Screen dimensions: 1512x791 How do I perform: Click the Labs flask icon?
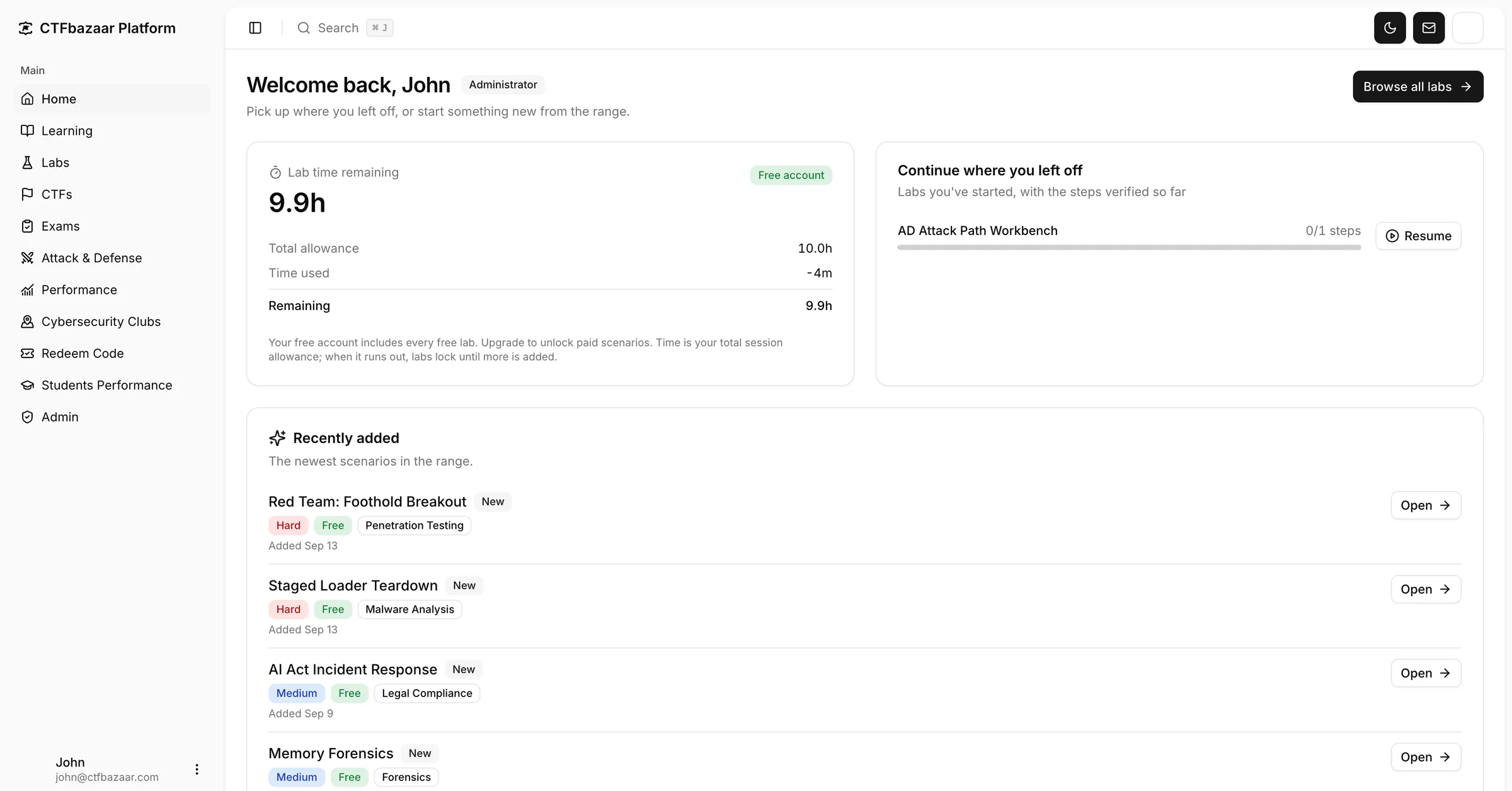(27, 163)
